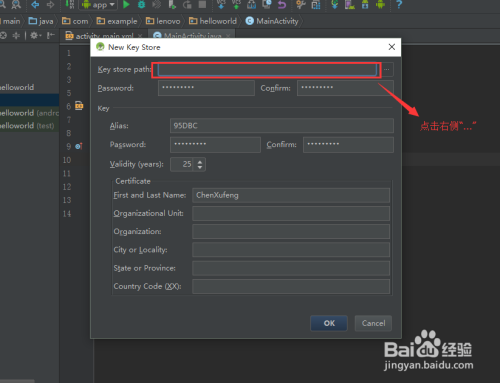Click the Collapse All icon in the project panel
The width and height of the screenshot is (500, 383).
point(16,35)
